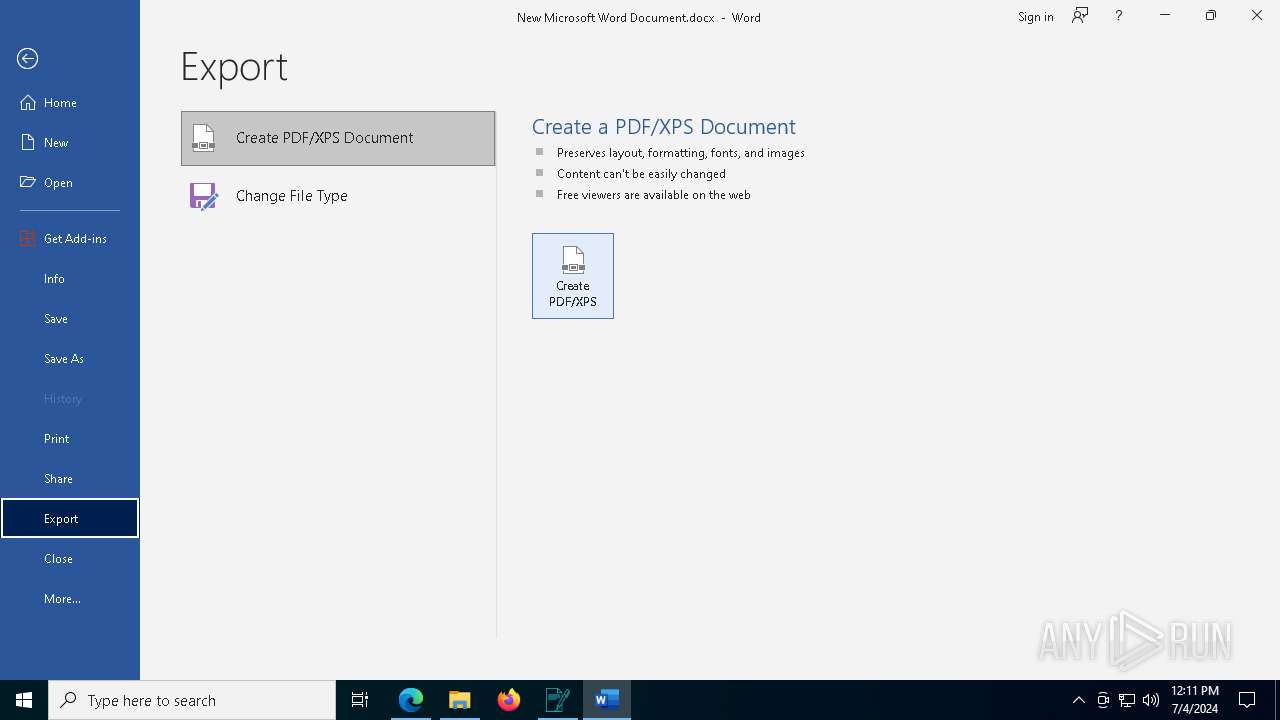Viewport: 1280px width, 720px height.
Task: Select Open in the sidebar
Action: (x=70, y=183)
